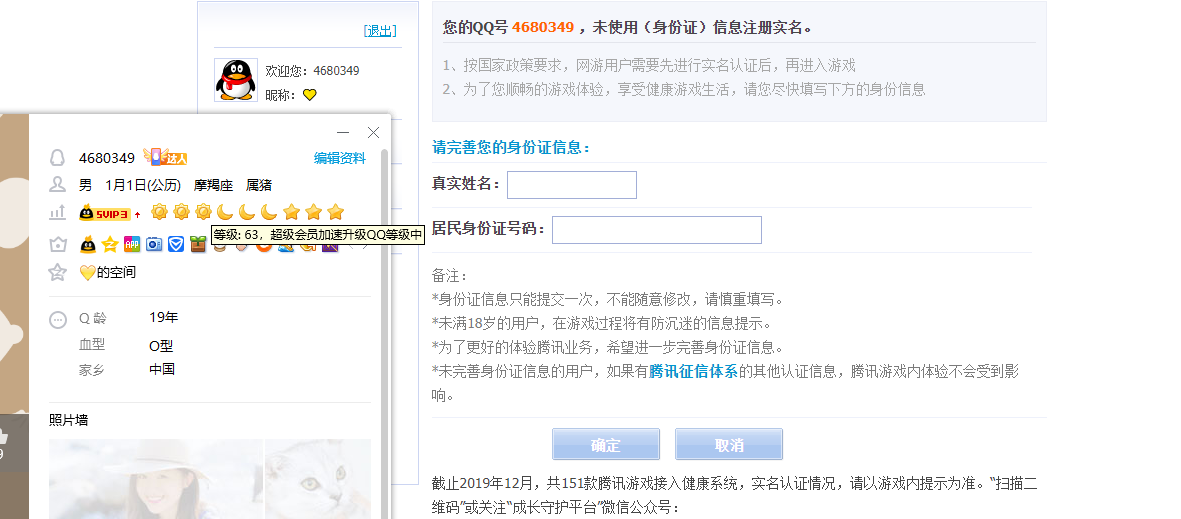Click the 确定 confirm button
The height and width of the screenshot is (519, 1181).
(x=606, y=444)
